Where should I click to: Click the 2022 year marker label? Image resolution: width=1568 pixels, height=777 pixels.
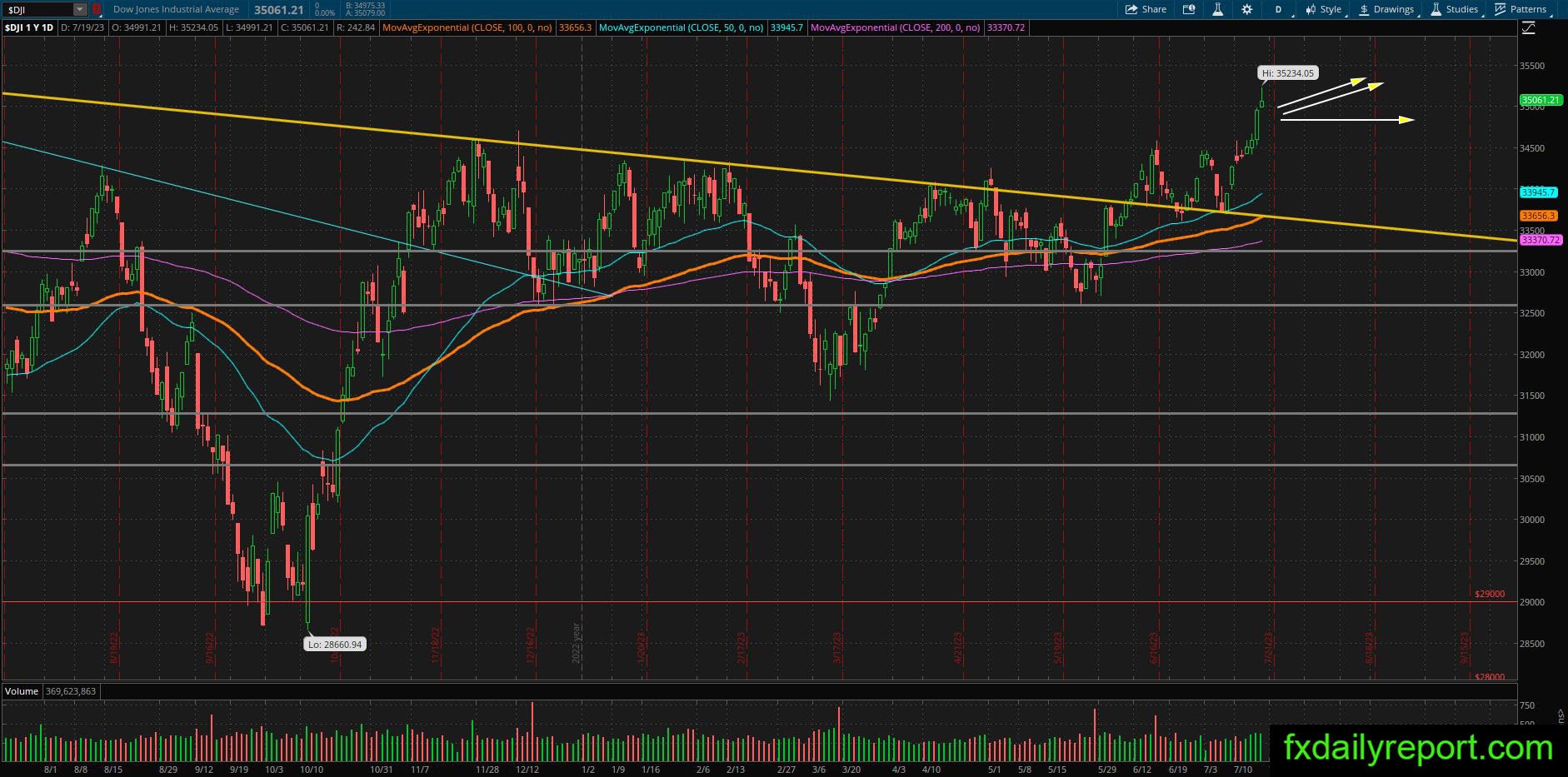tap(575, 643)
